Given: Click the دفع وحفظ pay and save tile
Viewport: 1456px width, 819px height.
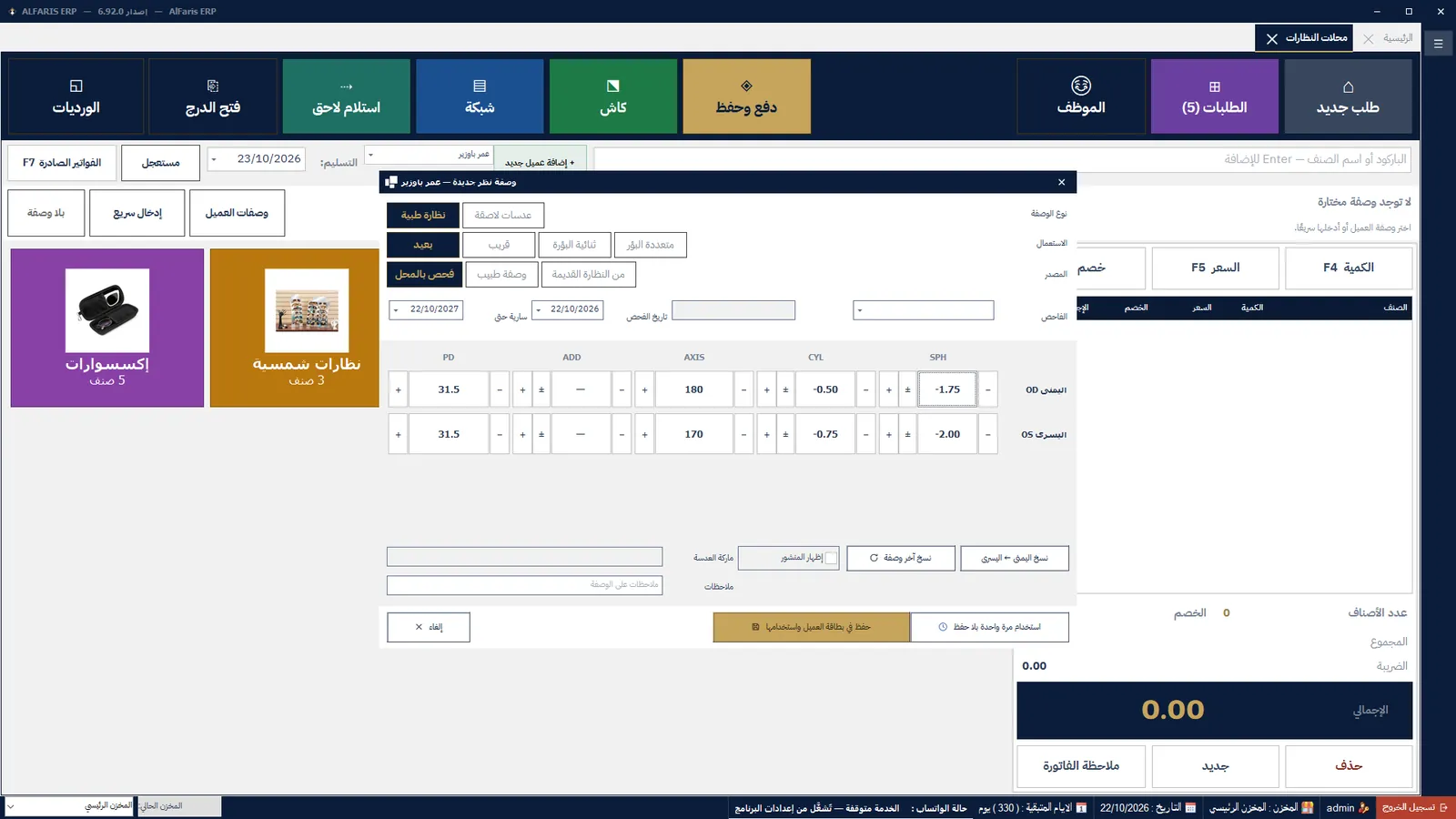Looking at the screenshot, I should [746, 97].
